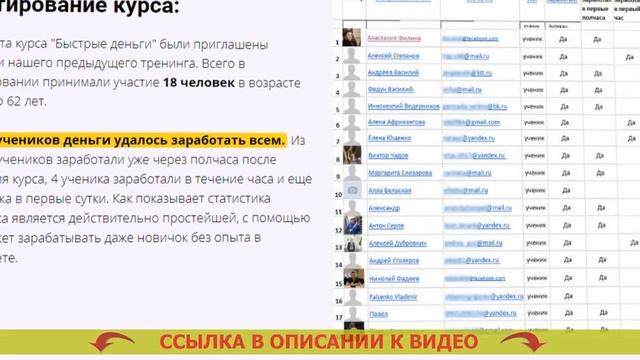Click the camera placeholder avatar of Алла Бельская
This screenshot has height=360, width=640.
tap(353, 191)
